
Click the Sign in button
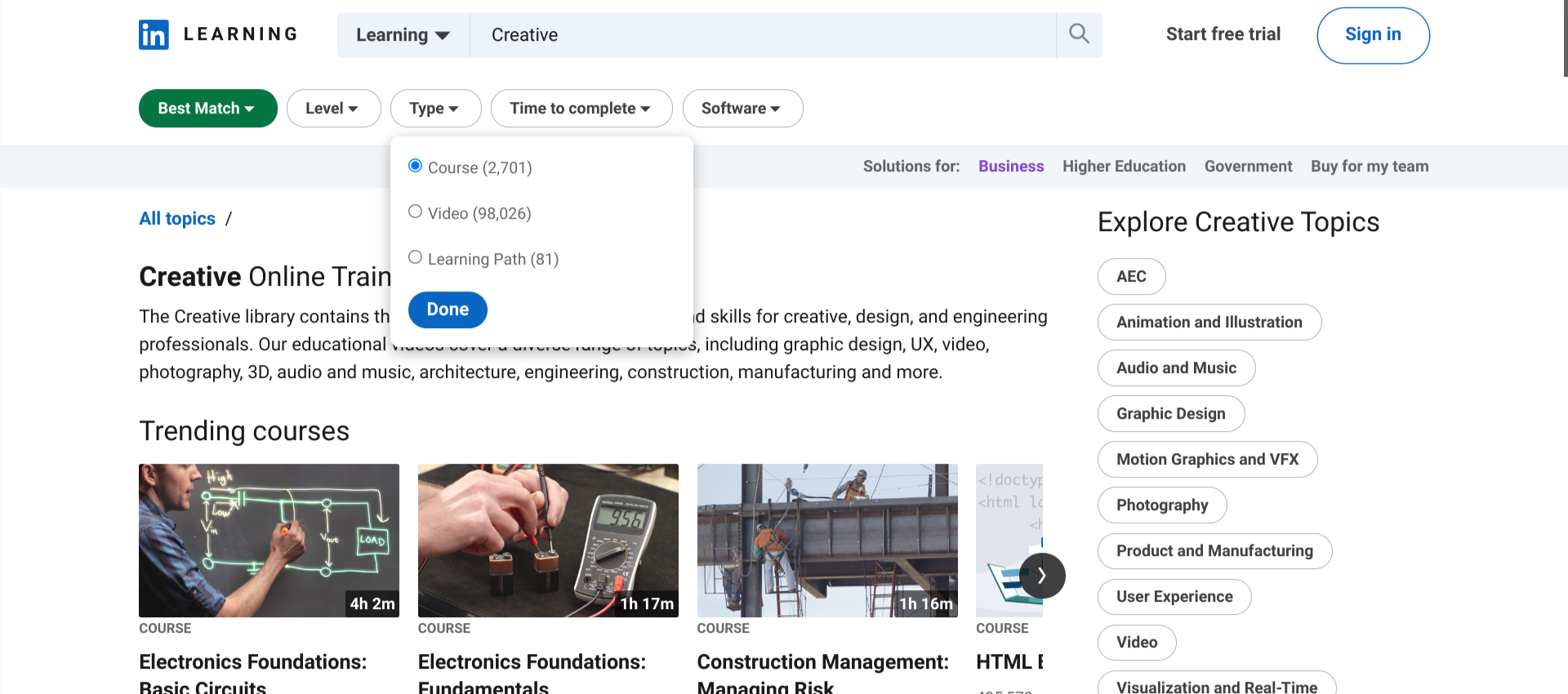[x=1372, y=35]
